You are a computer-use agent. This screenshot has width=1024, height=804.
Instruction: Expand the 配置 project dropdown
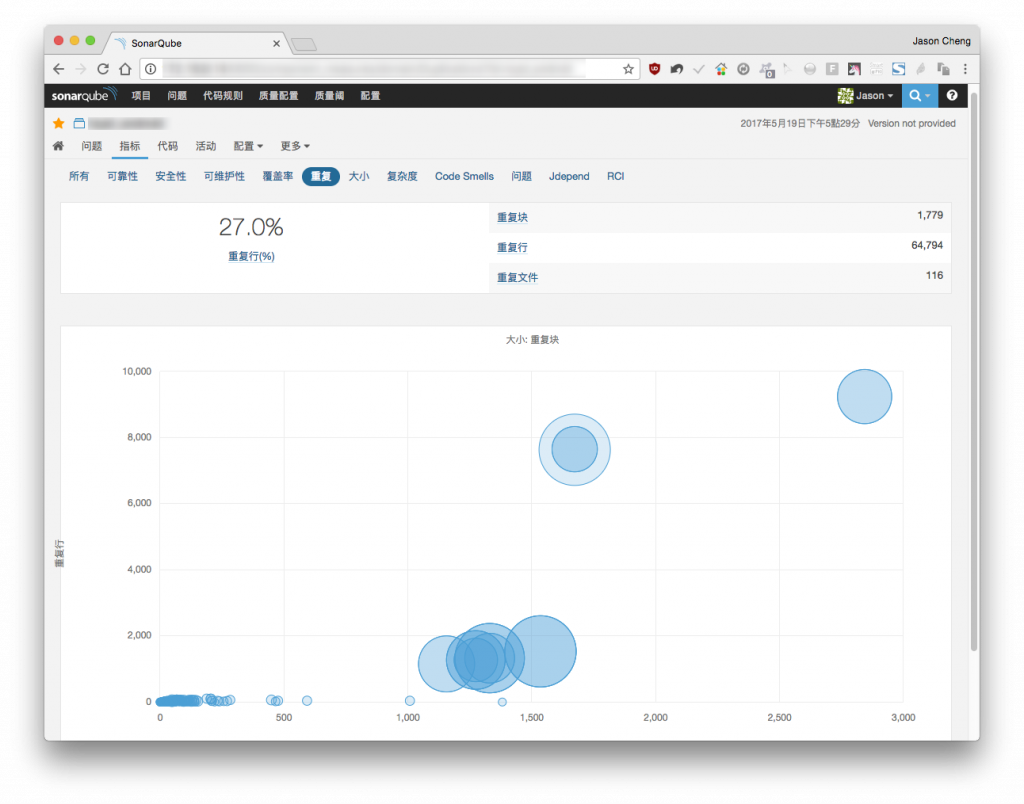click(x=248, y=146)
